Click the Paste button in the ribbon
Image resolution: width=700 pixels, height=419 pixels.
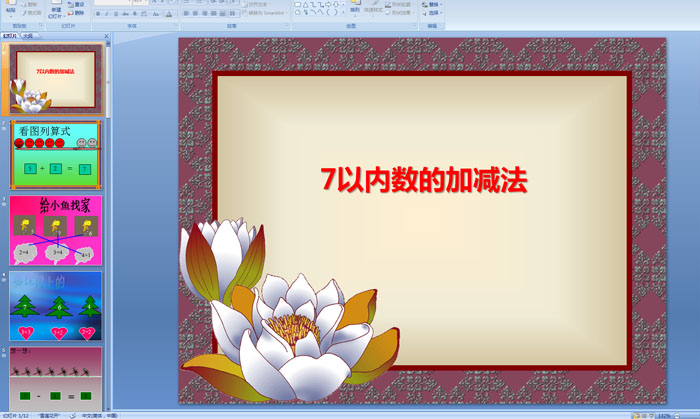(11, 8)
